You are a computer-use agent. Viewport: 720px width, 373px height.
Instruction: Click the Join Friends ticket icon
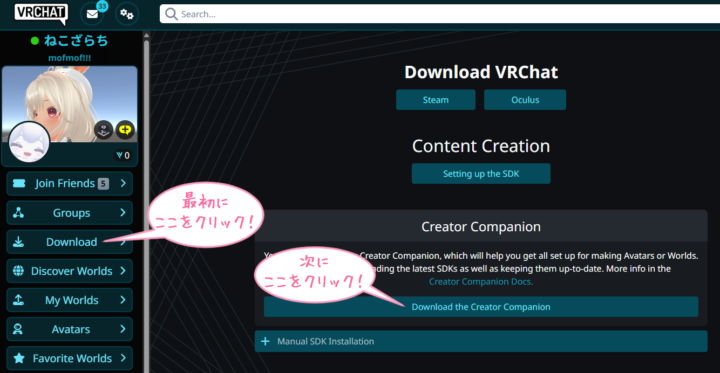click(x=19, y=184)
